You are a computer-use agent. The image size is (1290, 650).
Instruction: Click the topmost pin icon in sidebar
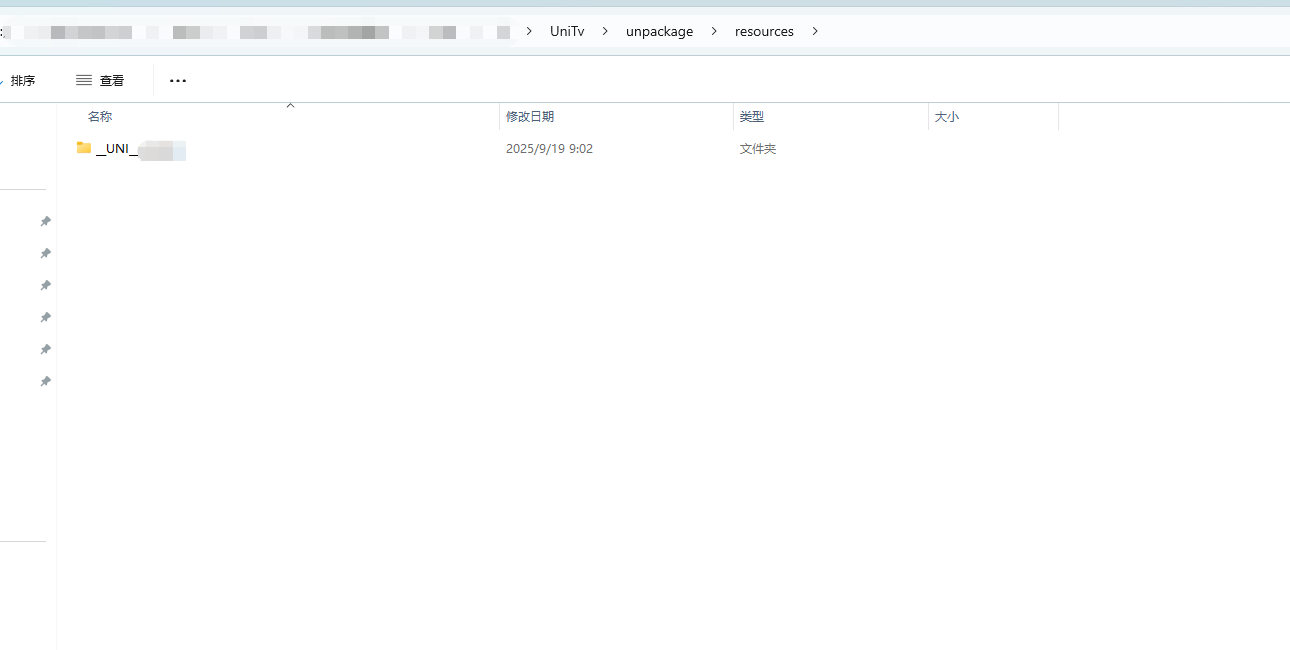pyautogui.click(x=45, y=221)
